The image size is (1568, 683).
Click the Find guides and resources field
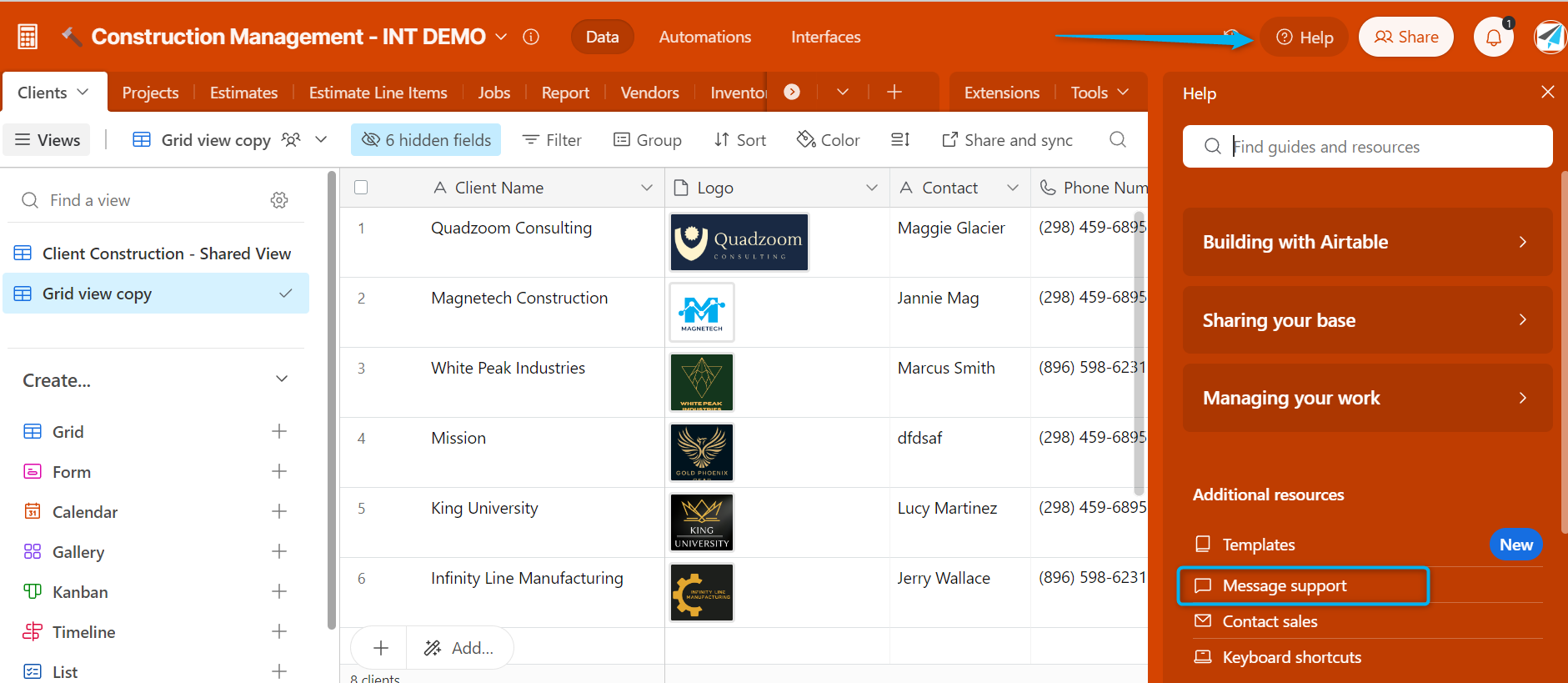(x=1367, y=147)
